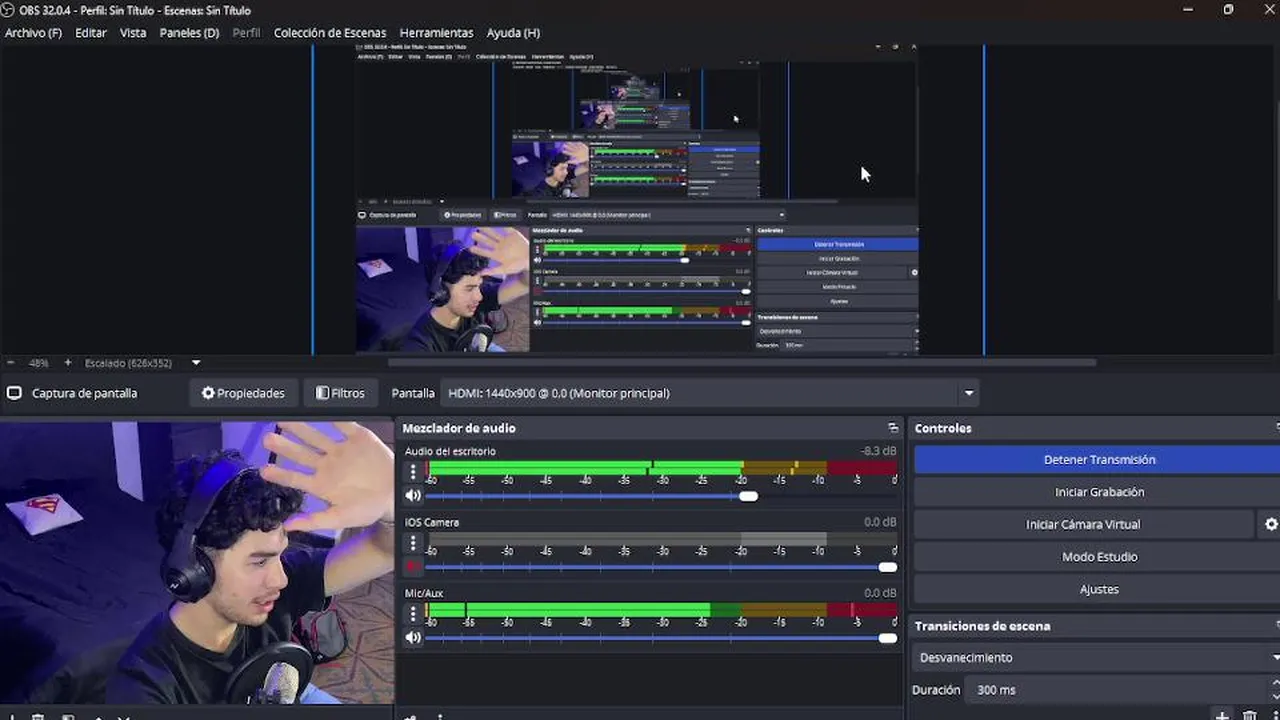
Task: Remove scene transition with trash icon
Action: 1249,715
